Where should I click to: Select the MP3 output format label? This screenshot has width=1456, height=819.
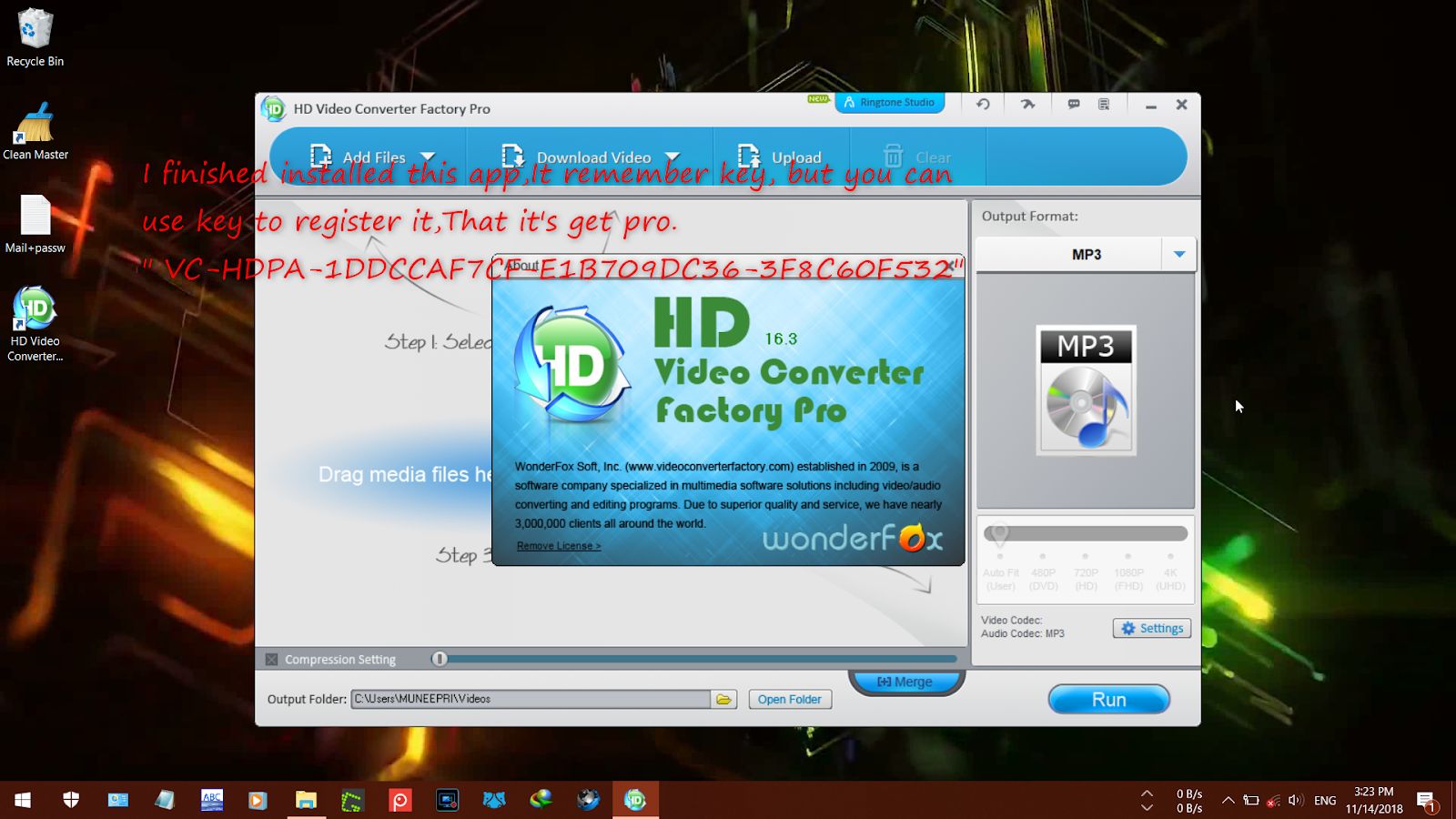click(x=1087, y=254)
